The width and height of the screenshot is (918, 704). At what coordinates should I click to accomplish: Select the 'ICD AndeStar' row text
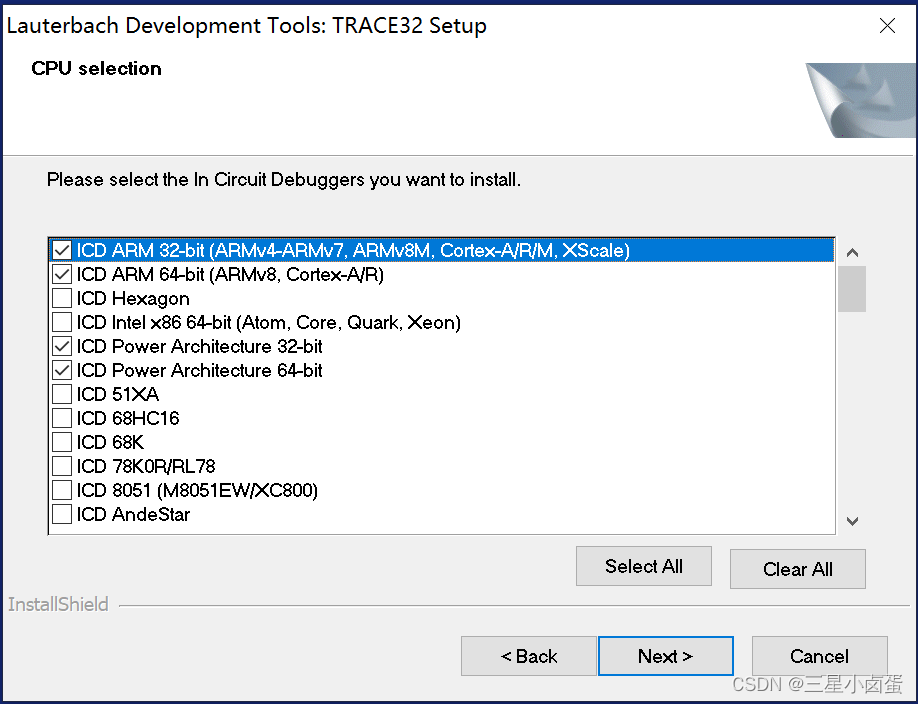tap(133, 514)
